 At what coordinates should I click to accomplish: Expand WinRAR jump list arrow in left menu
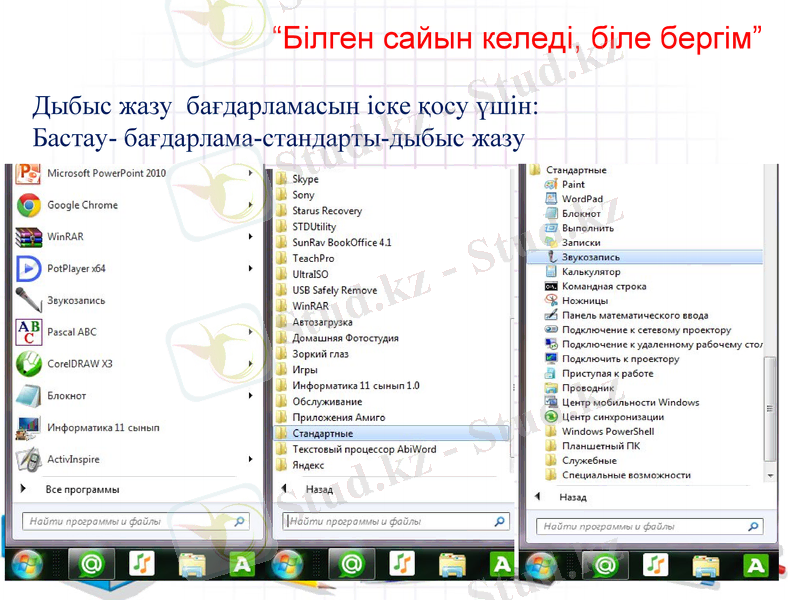250,237
